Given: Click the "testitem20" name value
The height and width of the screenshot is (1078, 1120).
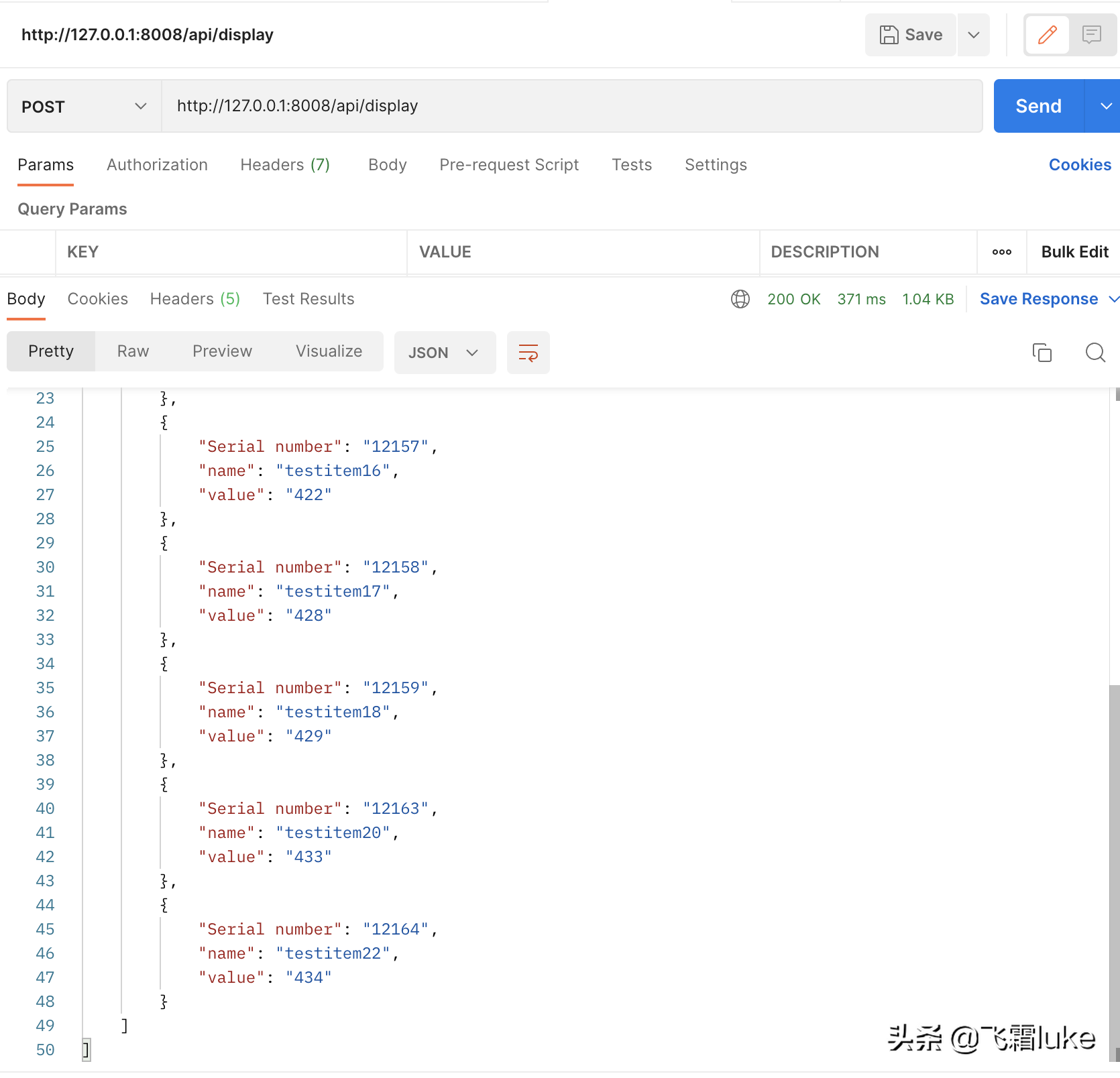Looking at the screenshot, I should pos(333,833).
